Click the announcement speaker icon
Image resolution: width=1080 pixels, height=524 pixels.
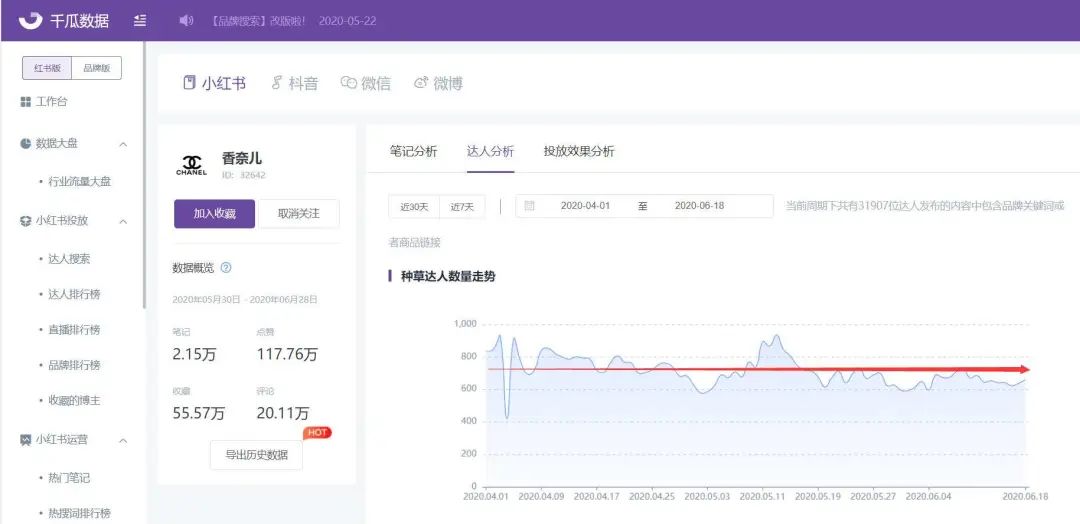tap(186, 21)
